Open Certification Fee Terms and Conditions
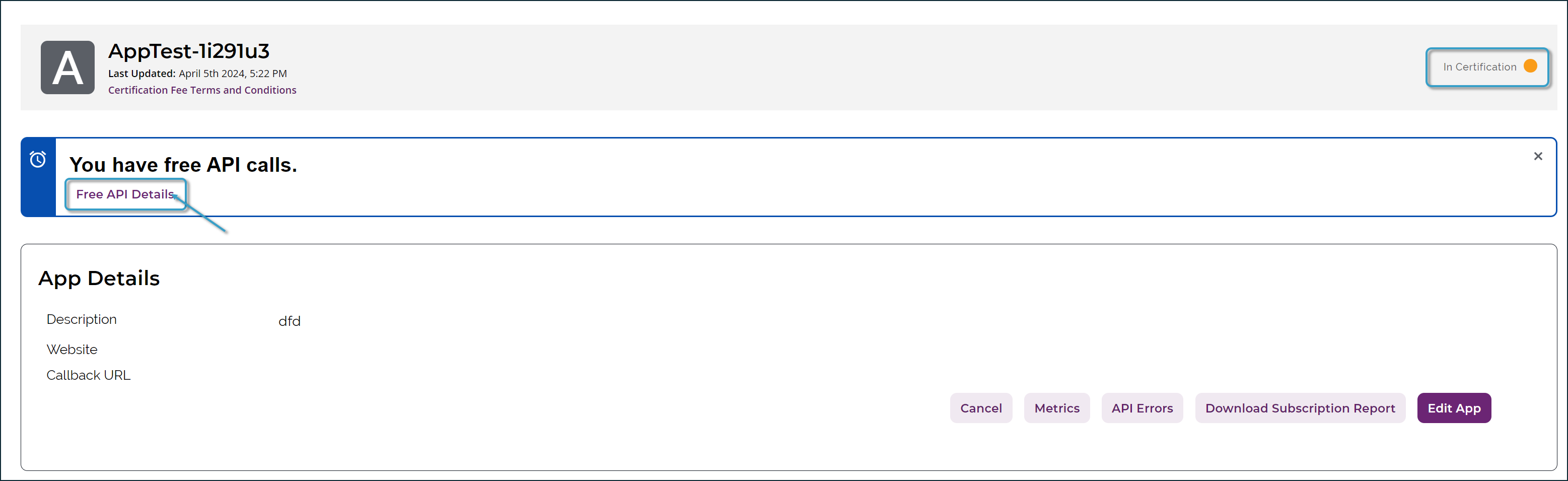The height and width of the screenshot is (481, 1568). (x=202, y=90)
